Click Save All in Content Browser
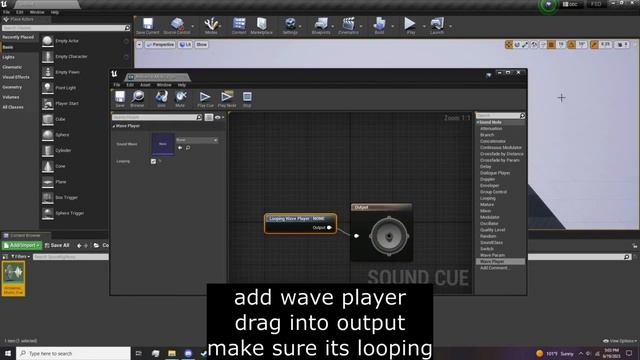 point(57,245)
